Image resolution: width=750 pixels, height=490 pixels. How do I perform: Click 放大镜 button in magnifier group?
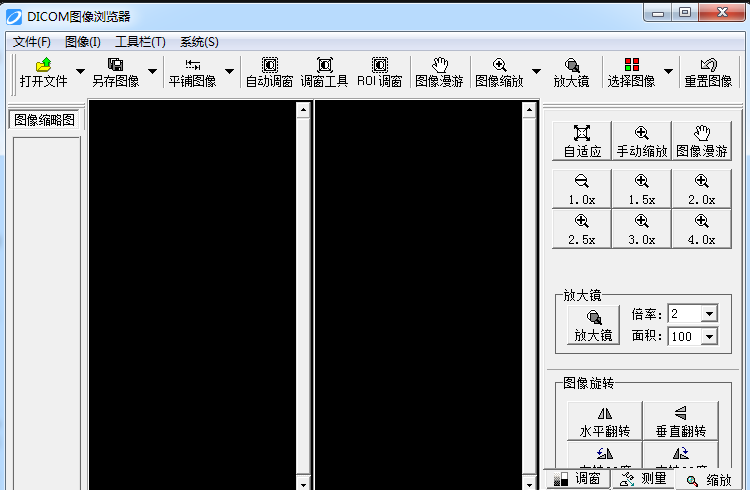(x=594, y=325)
